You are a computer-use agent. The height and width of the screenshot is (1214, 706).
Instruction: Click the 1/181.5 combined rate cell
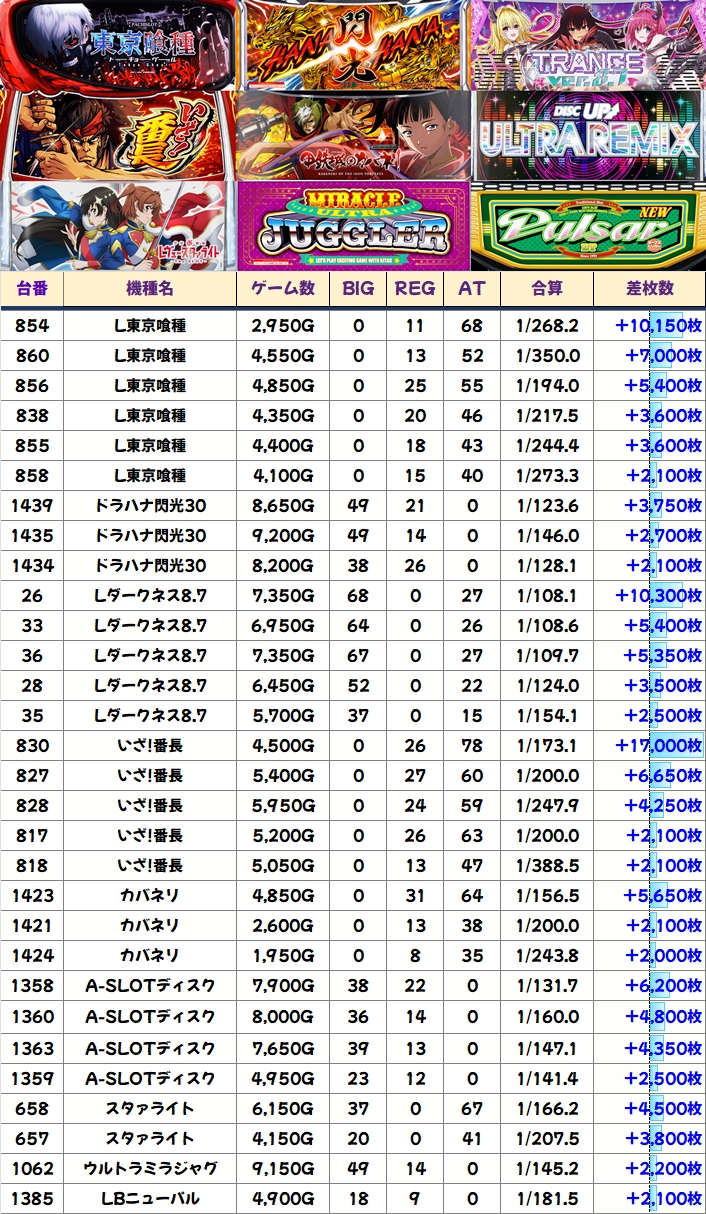click(547, 1198)
